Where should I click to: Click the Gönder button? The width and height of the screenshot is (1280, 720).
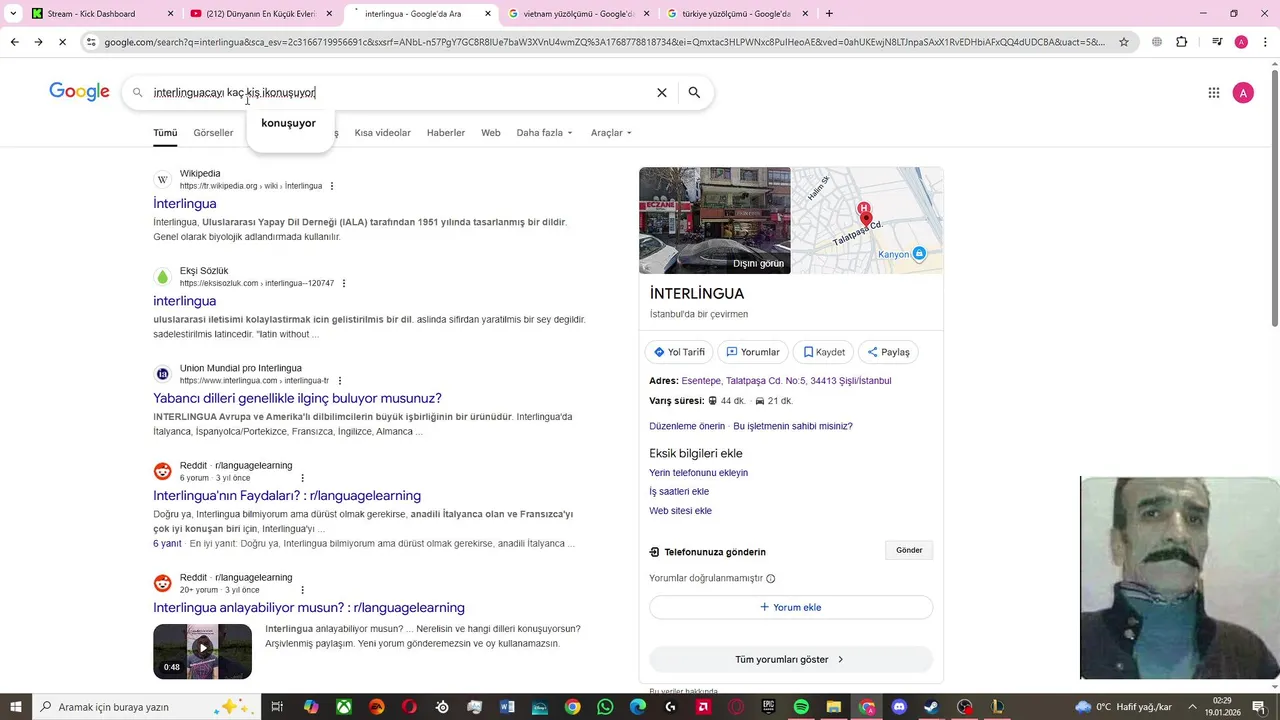909,550
